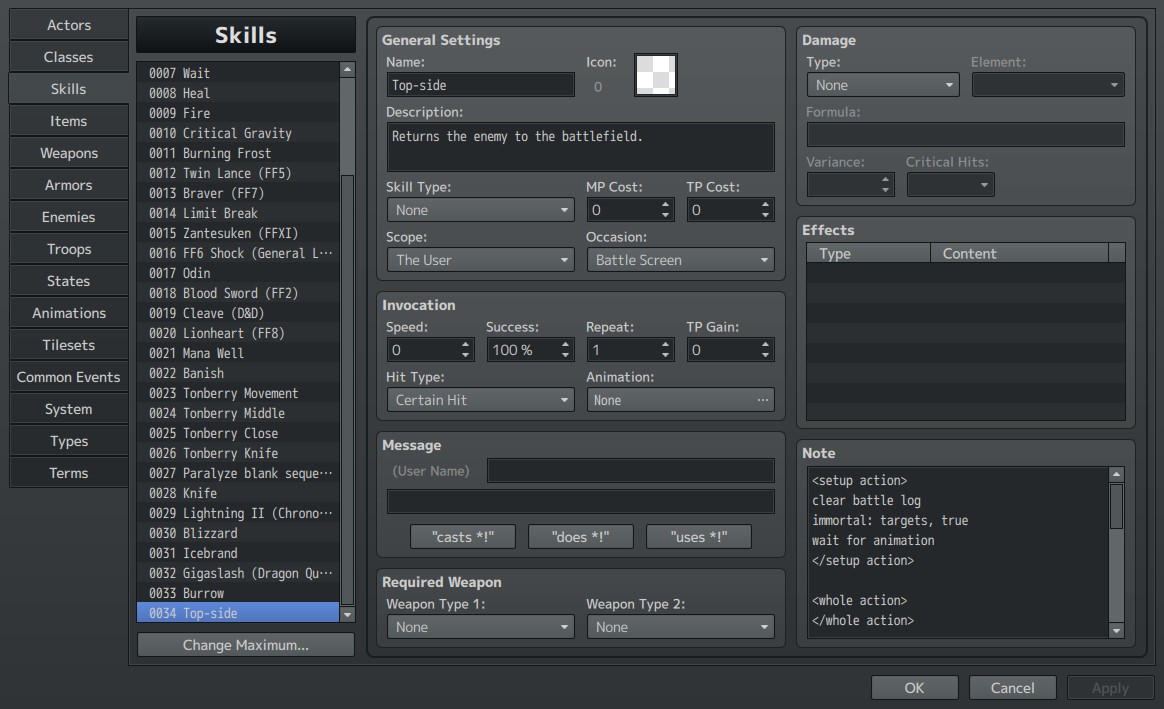Select skill 0009 Fire
Viewport: 1164px width, 709px height.
(x=238, y=113)
